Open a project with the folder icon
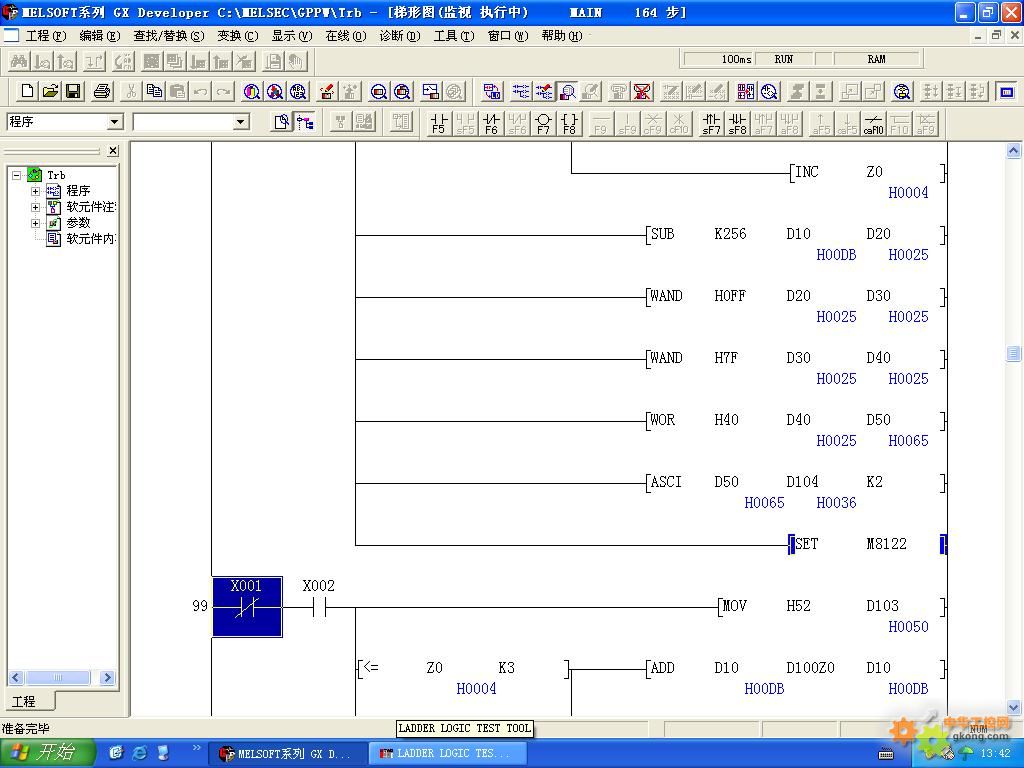1024x768 pixels. 50,91
